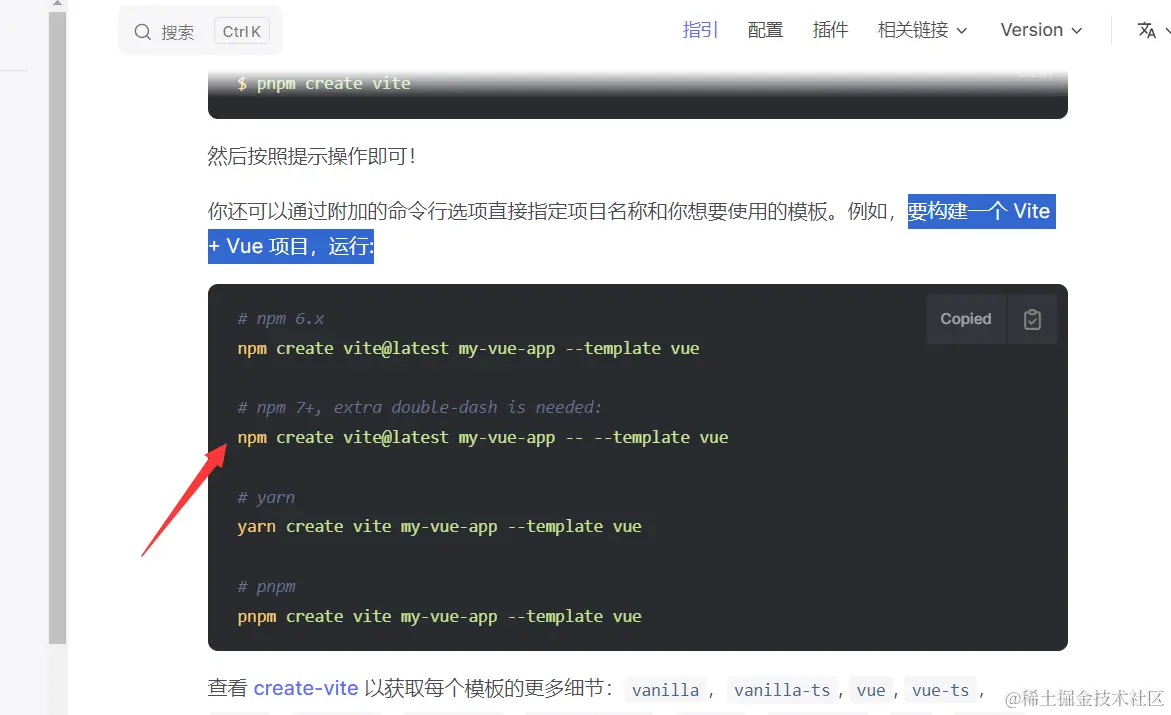Expand the chevron next to the translate icon
The width and height of the screenshot is (1171, 715).
(x=1166, y=30)
